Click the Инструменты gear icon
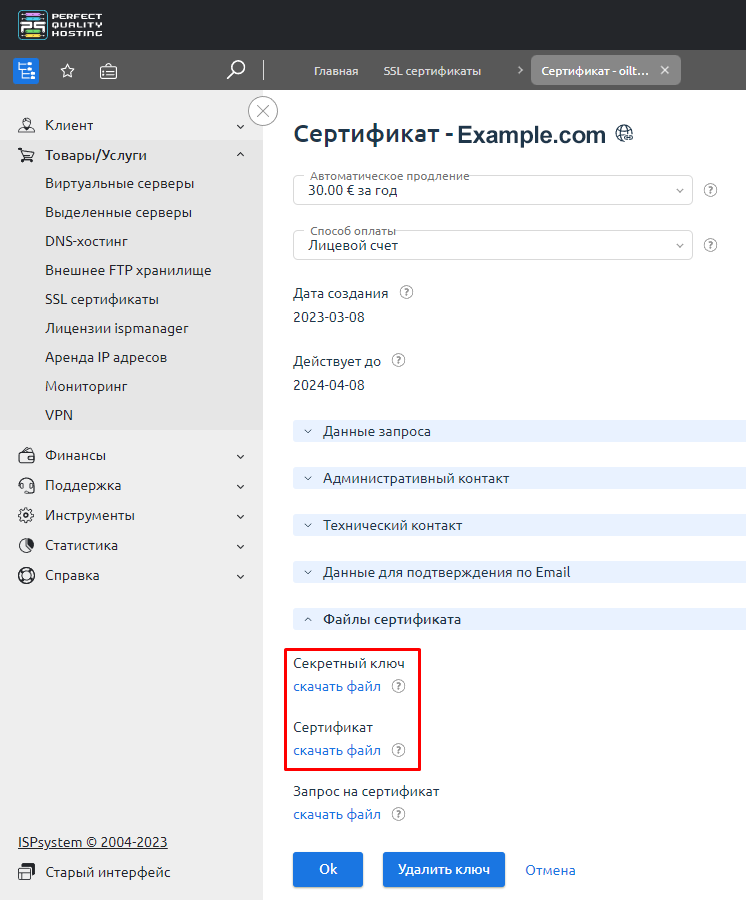 26,515
